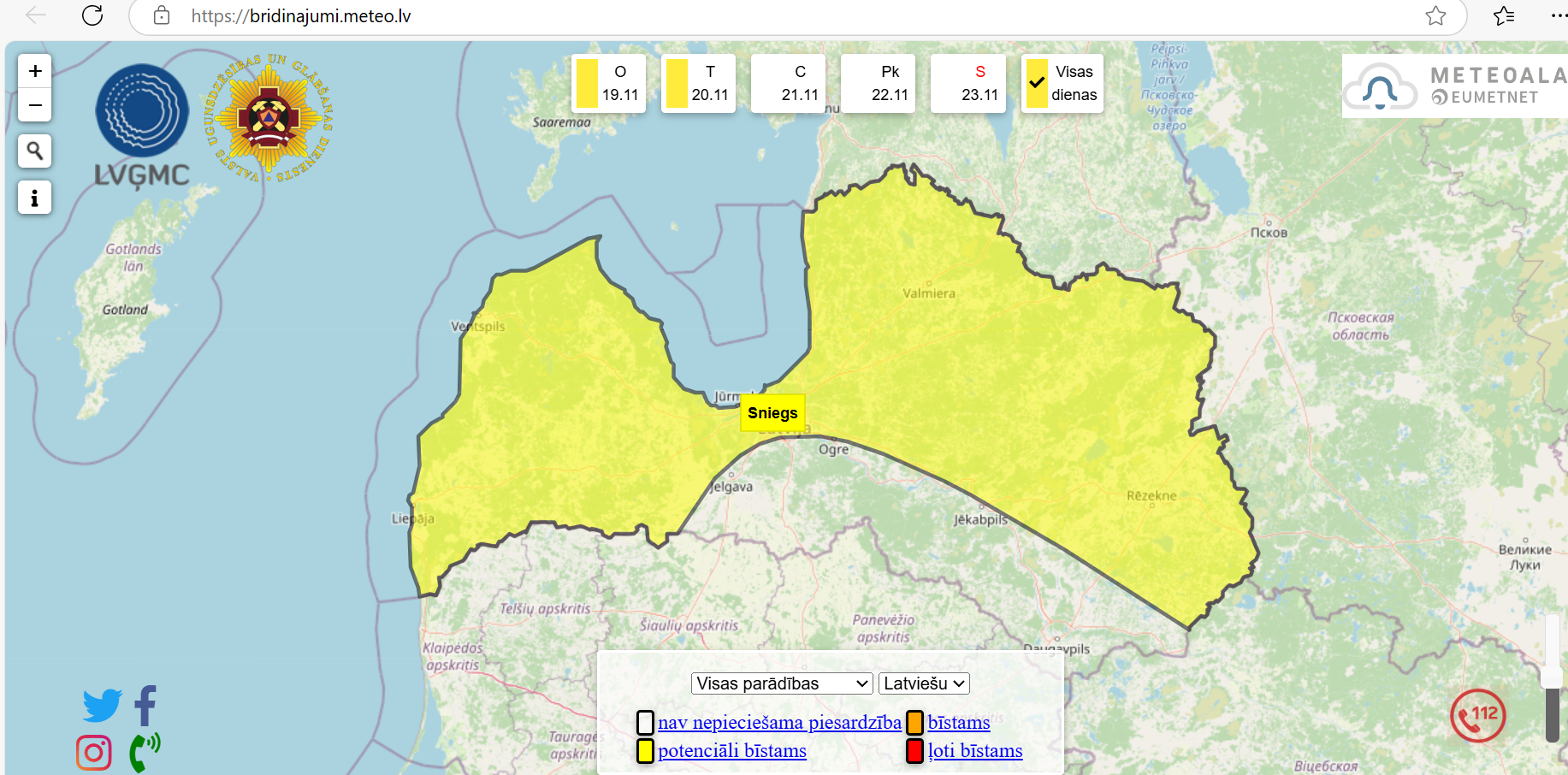This screenshot has height=775, width=1568.
Task: Open the potenciāli bīstams link
Action: tap(731, 751)
